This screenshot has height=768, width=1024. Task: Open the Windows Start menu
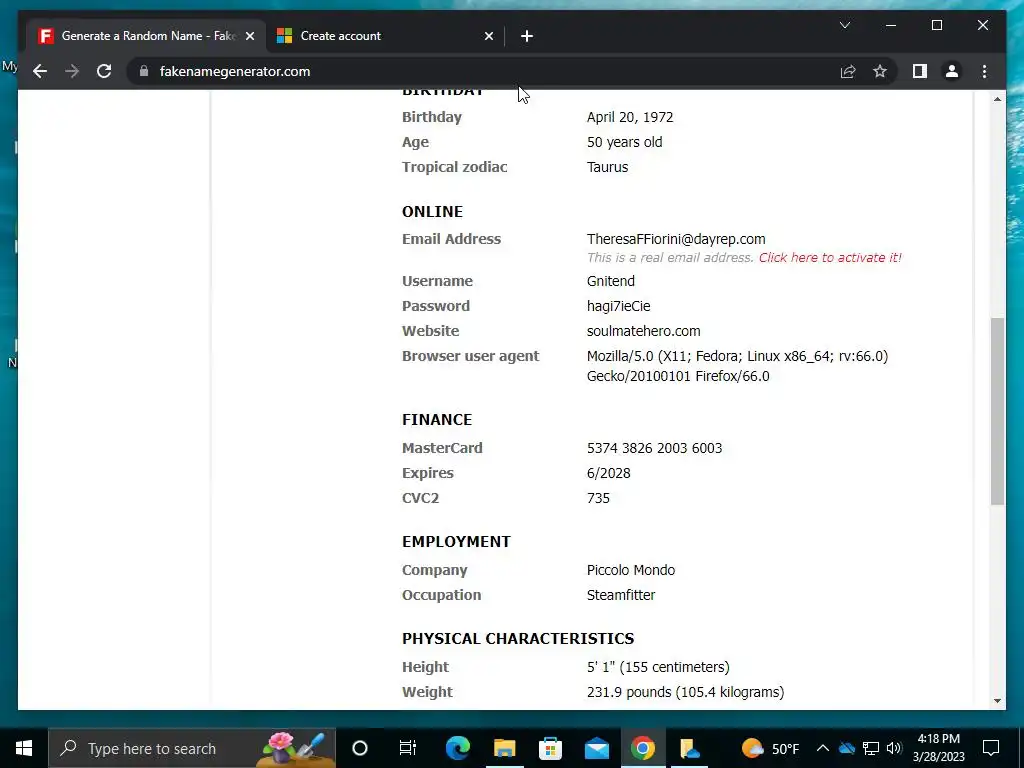24,748
